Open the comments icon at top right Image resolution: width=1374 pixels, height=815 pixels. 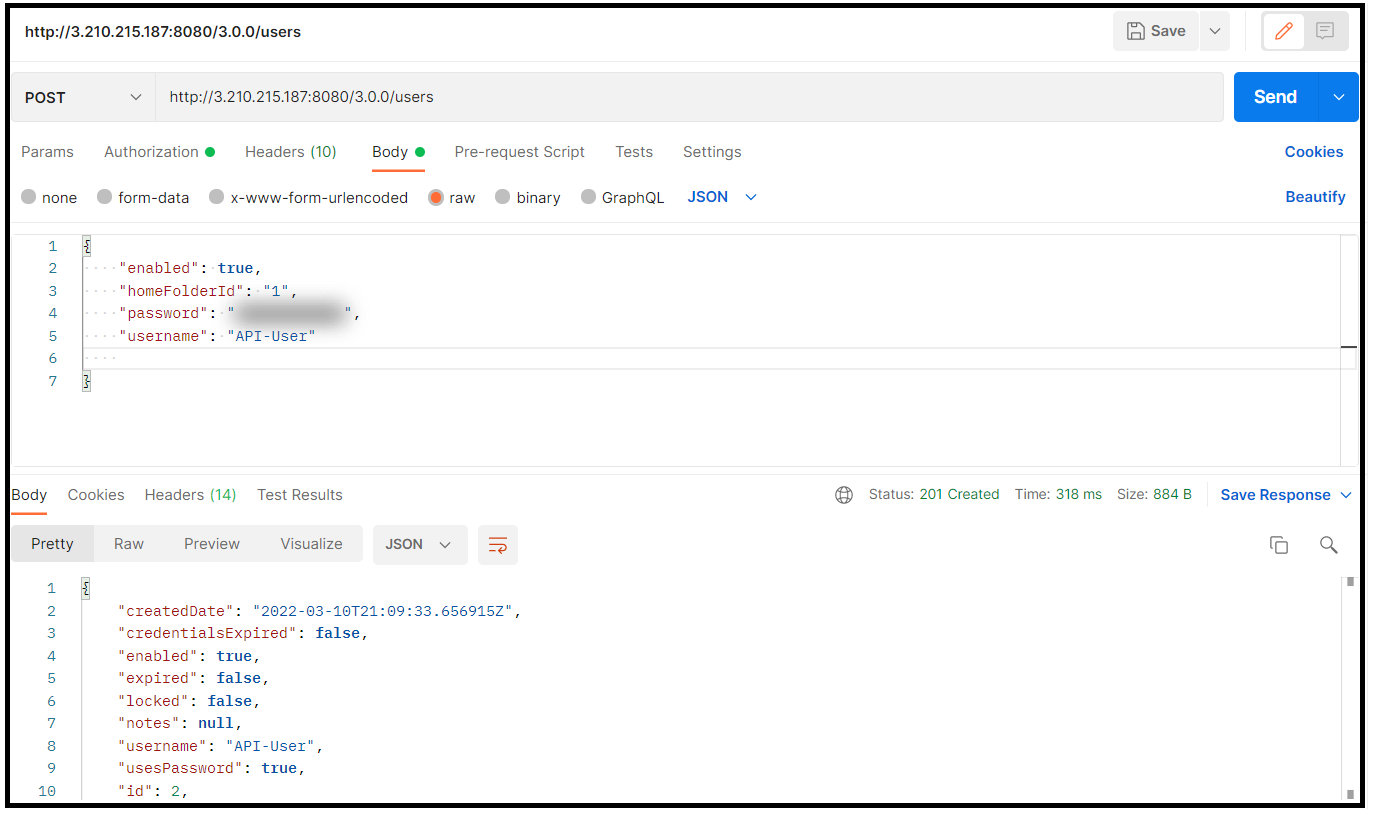click(x=1325, y=31)
